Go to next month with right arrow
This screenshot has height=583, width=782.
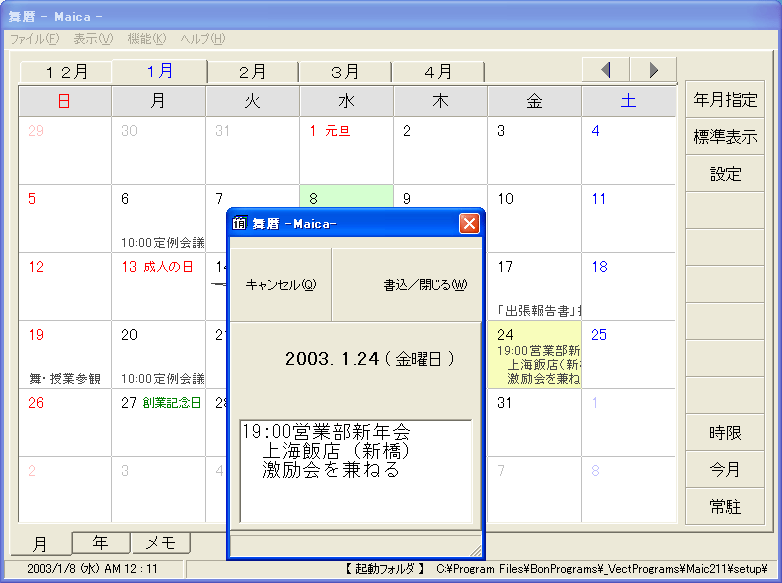(653, 70)
